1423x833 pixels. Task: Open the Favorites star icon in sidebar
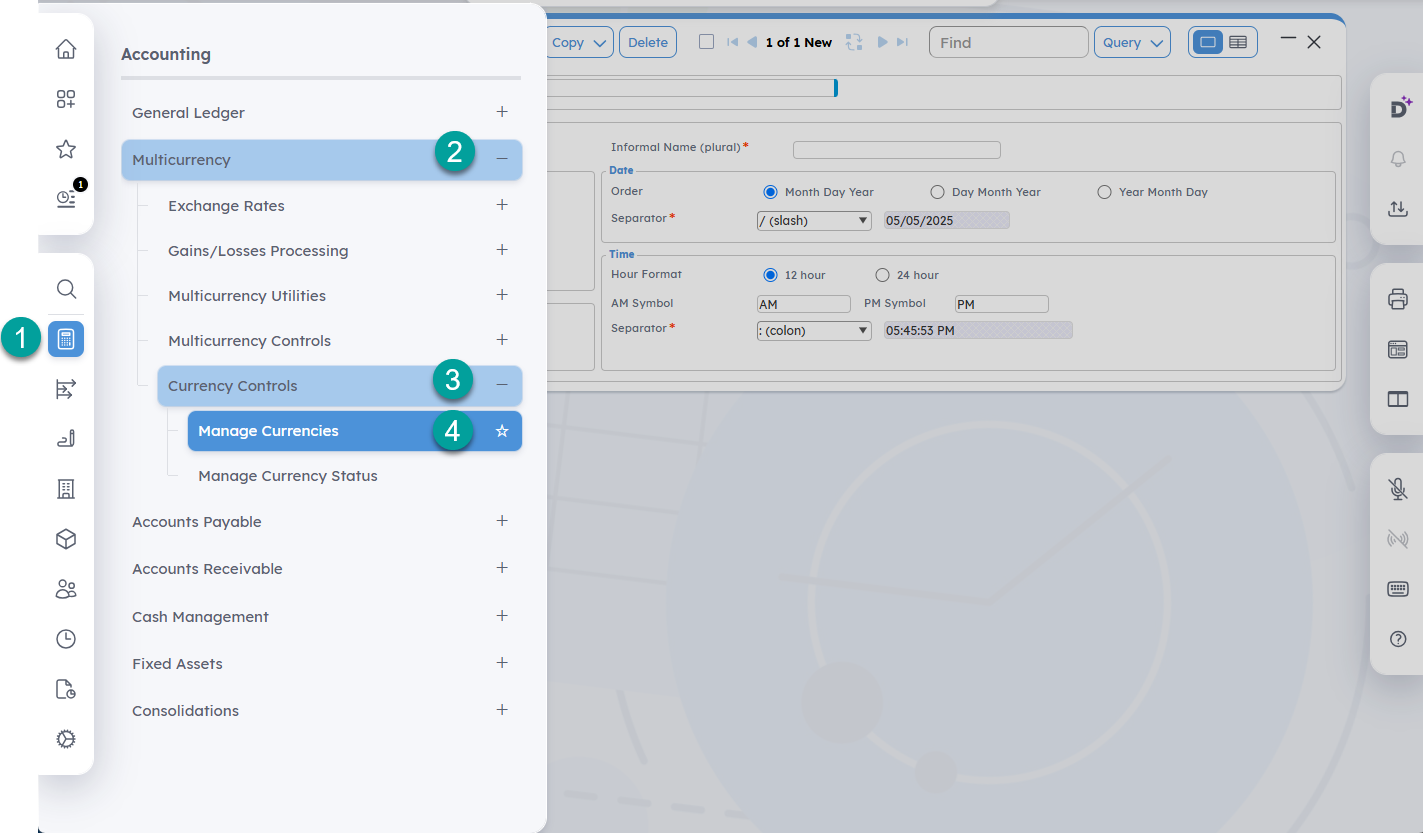tap(66, 149)
